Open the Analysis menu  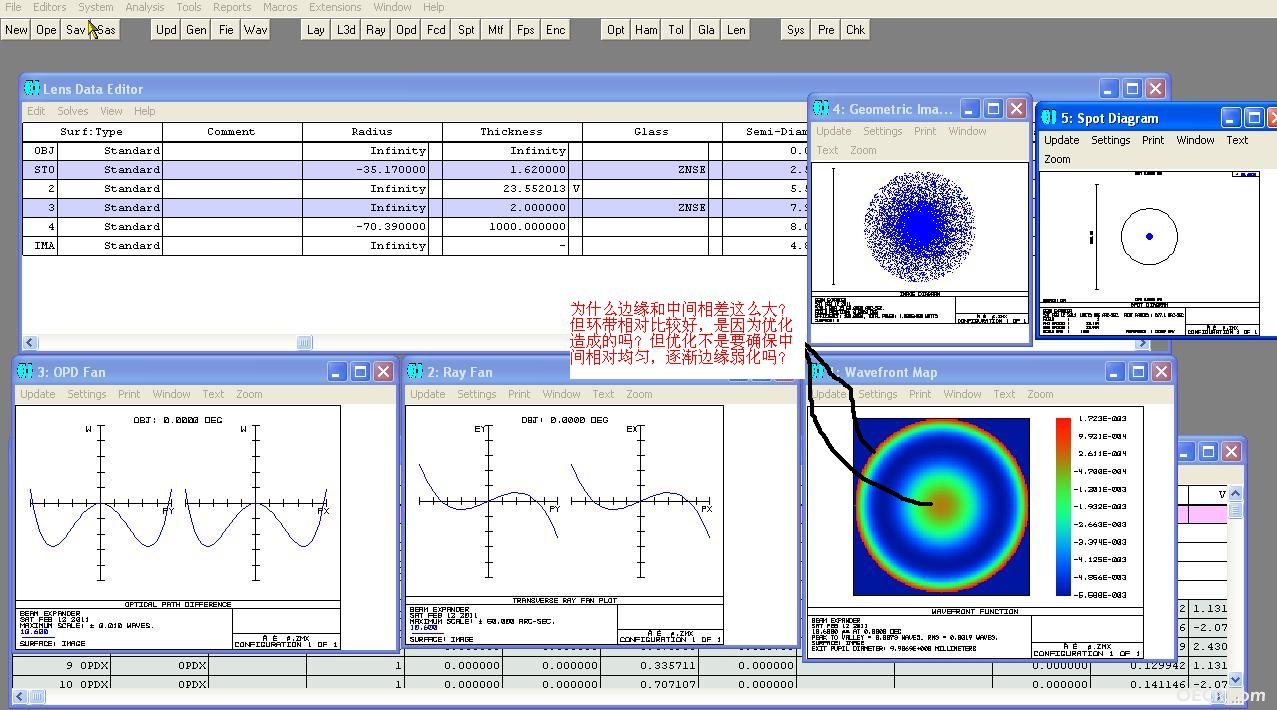point(145,7)
